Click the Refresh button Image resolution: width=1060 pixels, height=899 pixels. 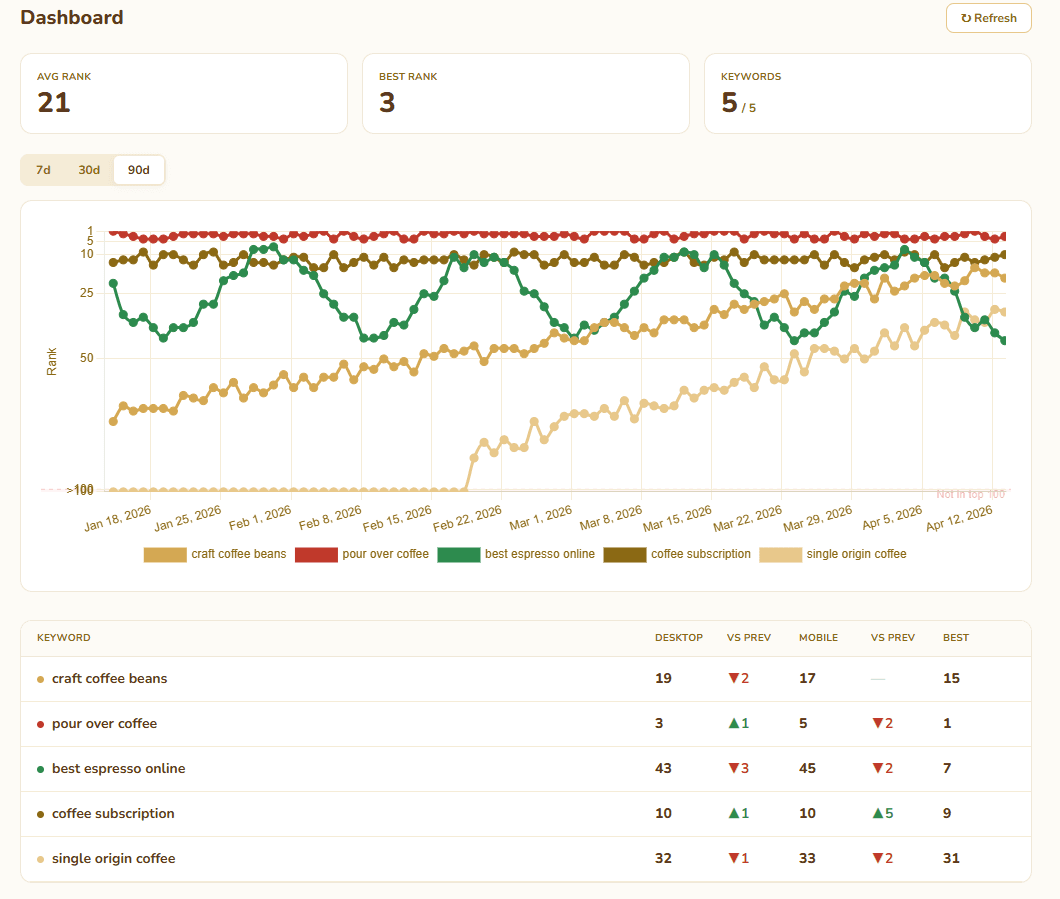[988, 18]
